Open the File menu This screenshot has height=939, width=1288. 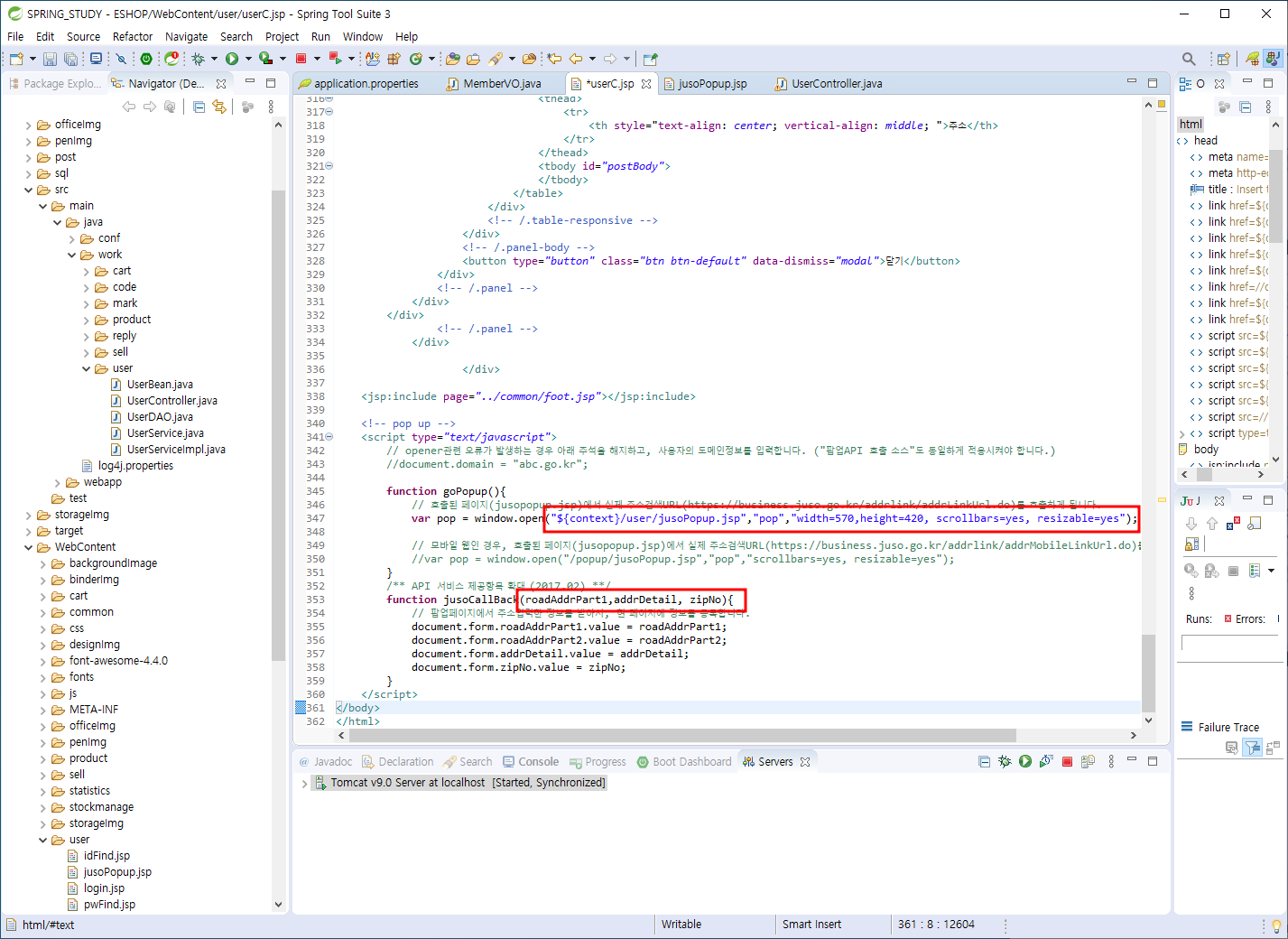pos(15,36)
